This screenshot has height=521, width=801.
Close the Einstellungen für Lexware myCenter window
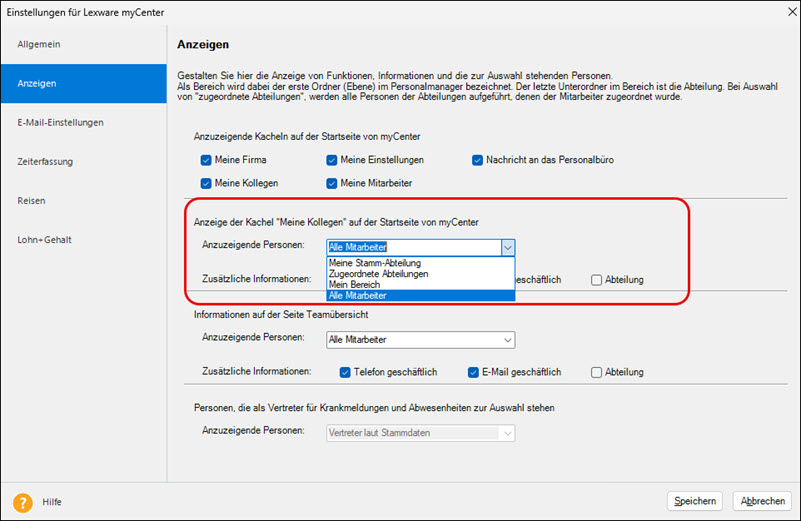click(x=780, y=11)
